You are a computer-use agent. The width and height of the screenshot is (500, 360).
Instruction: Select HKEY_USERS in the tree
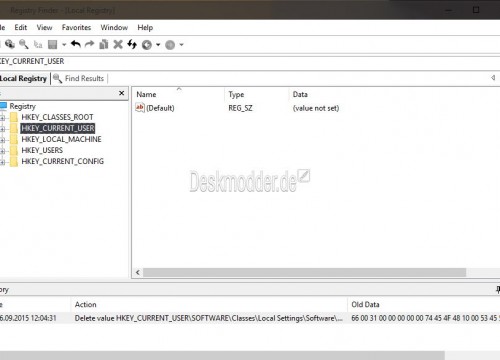(x=42, y=150)
